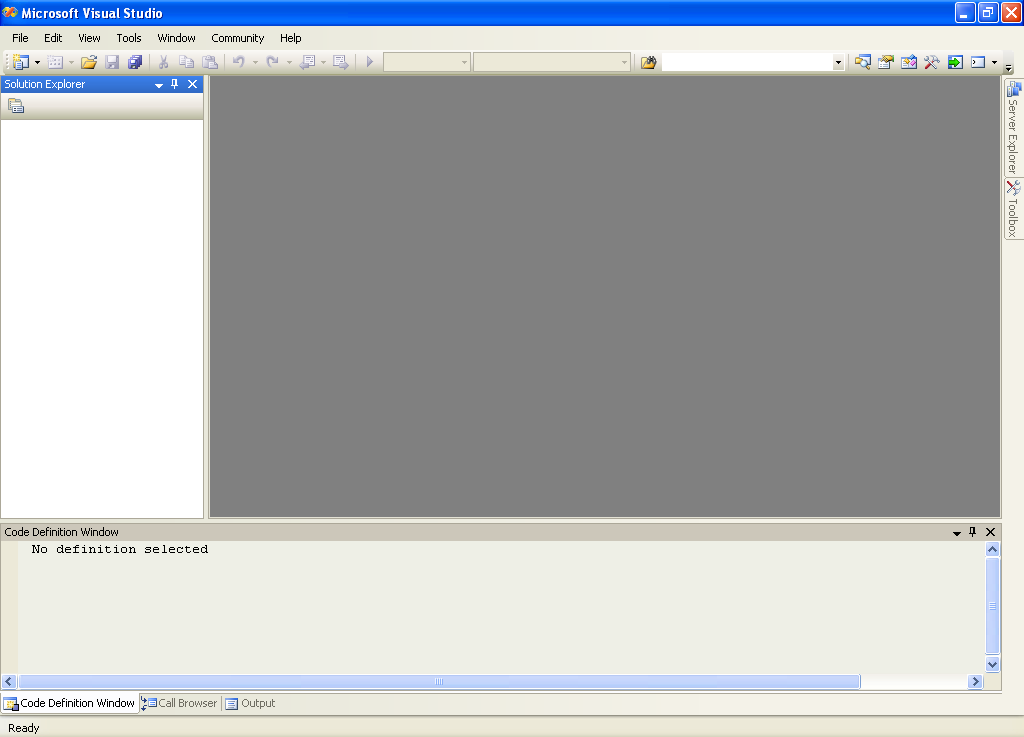1024x737 pixels.
Task: Open the Properties Window toolbar icon
Action: (886, 62)
